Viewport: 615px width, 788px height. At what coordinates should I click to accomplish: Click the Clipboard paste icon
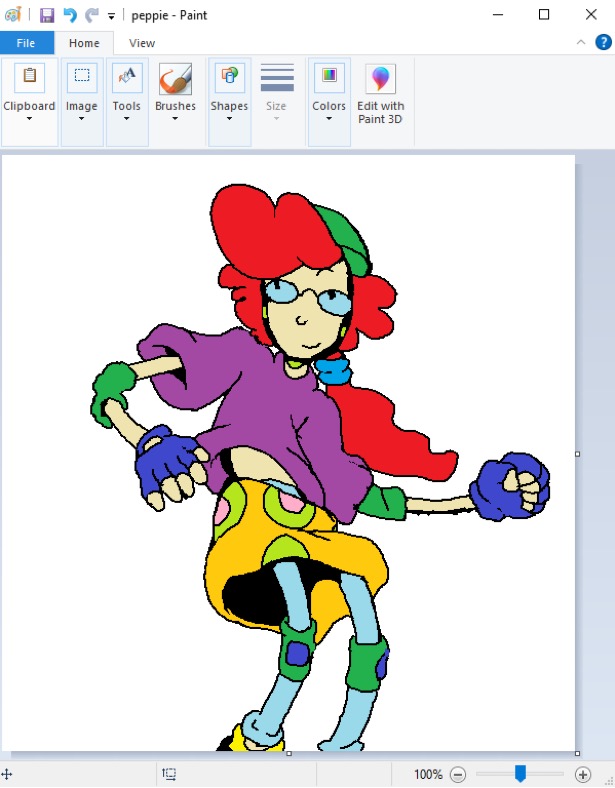[30, 77]
